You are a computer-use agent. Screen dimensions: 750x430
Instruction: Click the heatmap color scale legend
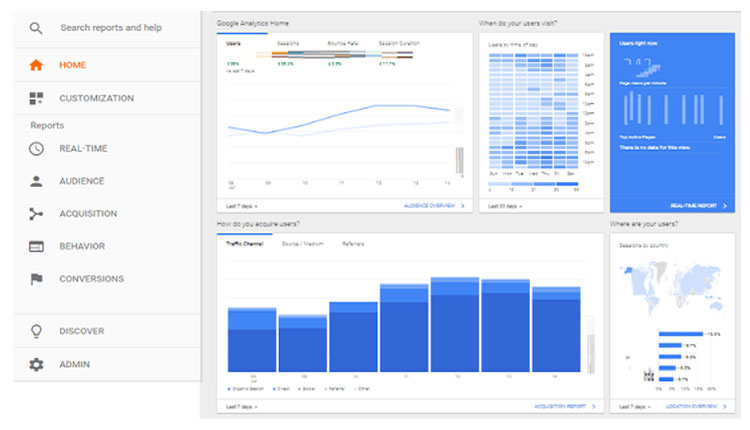[x=533, y=184]
